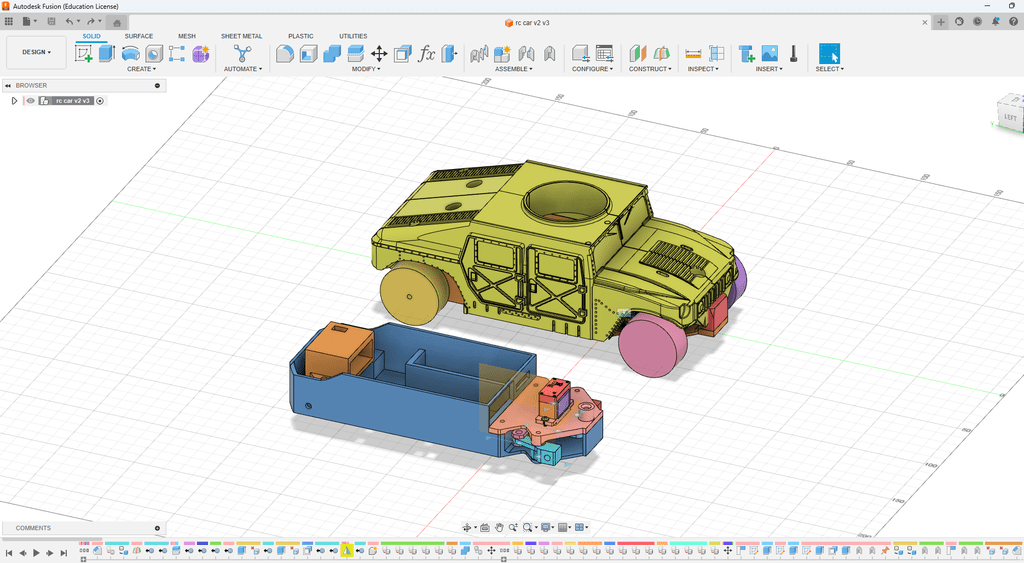Select the Revolve tool
1024x563 pixels.
(131, 54)
